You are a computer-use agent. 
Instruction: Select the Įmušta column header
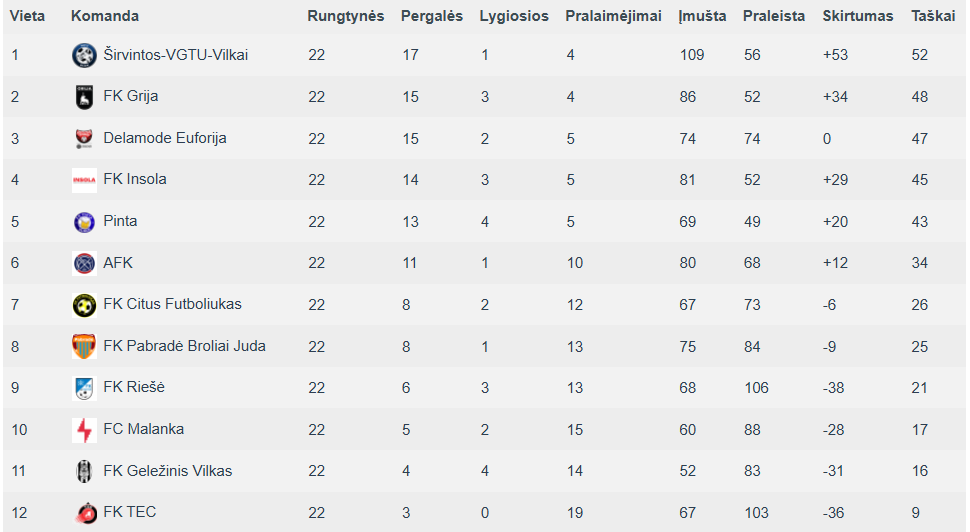(702, 16)
